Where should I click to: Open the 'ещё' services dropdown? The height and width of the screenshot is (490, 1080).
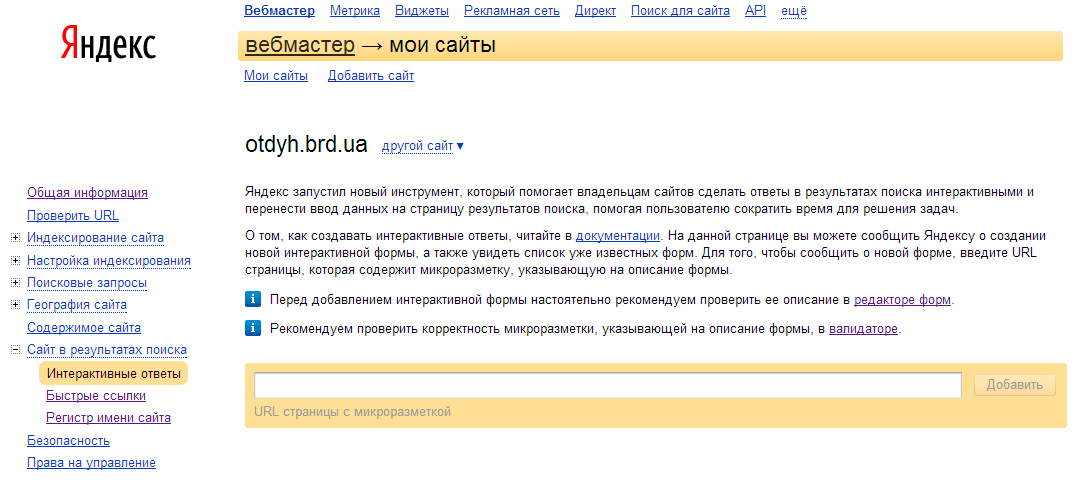[794, 11]
